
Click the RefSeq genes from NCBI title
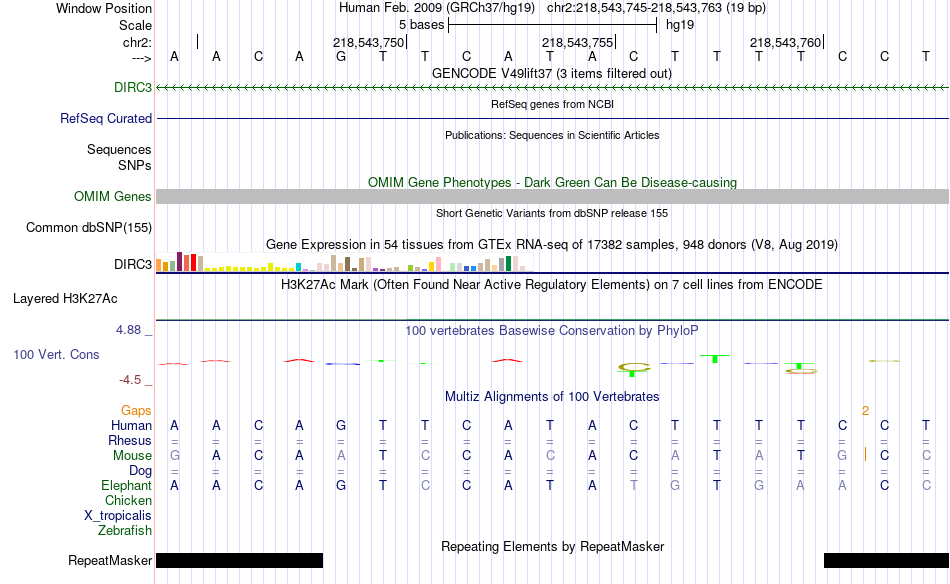pos(552,104)
